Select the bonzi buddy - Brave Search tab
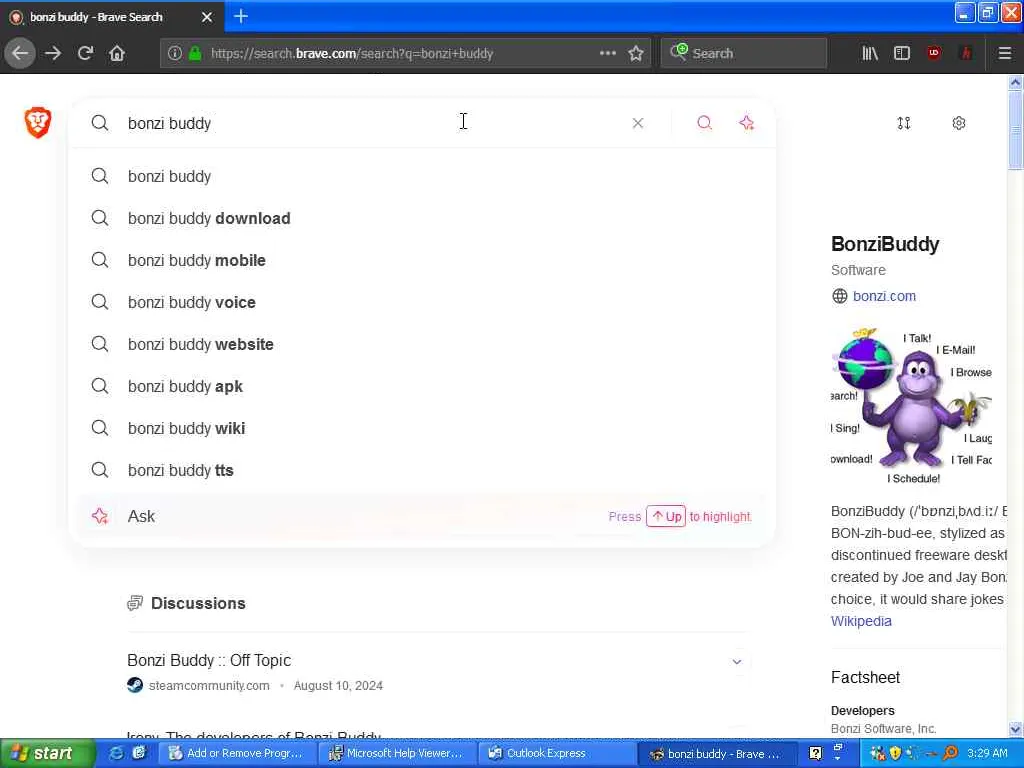Image resolution: width=1024 pixels, height=768 pixels. pyautogui.click(x=104, y=17)
